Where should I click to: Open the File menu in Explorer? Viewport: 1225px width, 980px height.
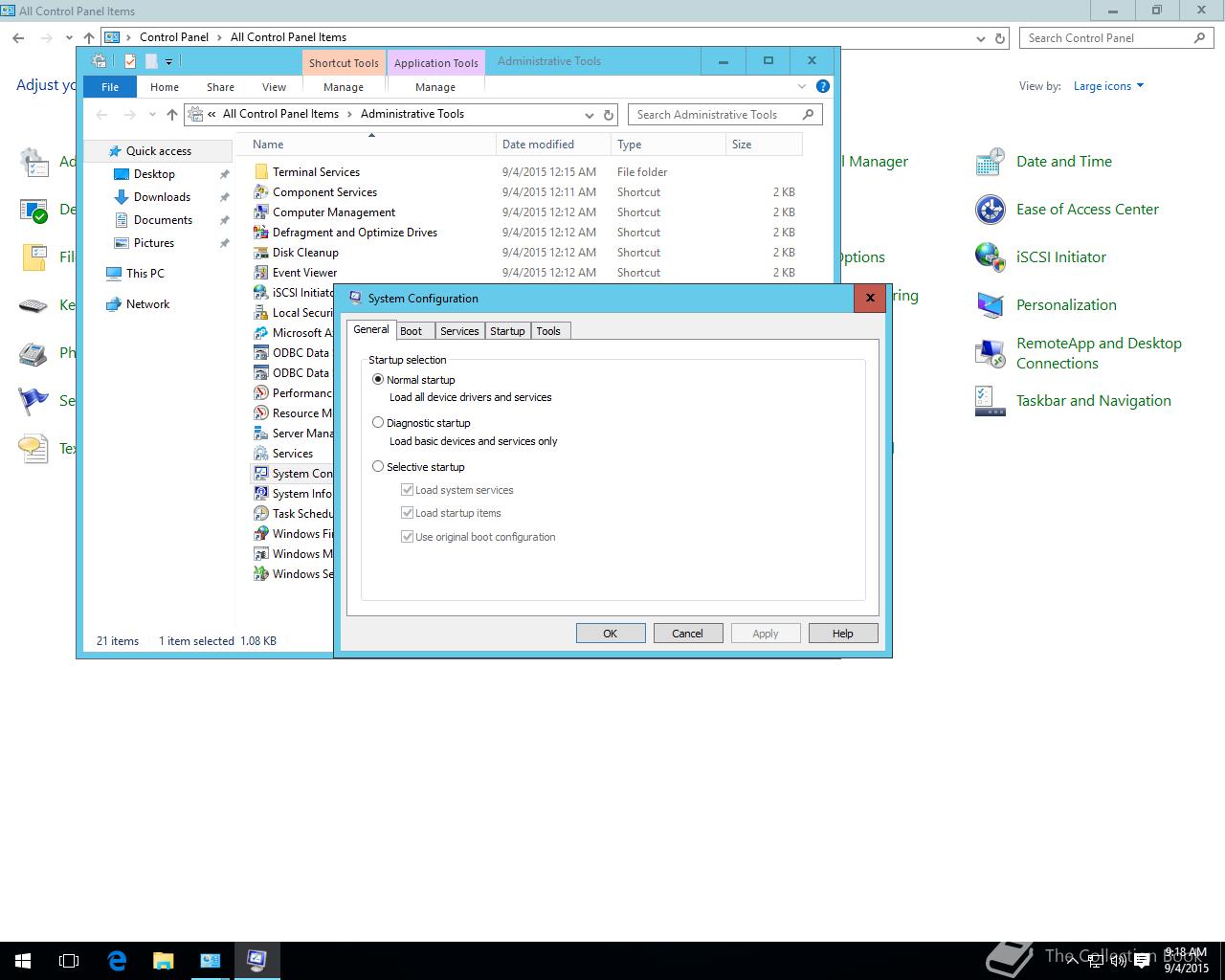point(110,87)
